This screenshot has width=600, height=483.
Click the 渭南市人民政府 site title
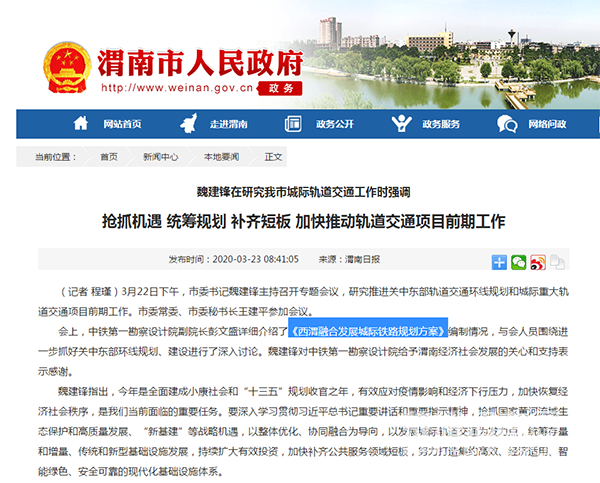200,62
